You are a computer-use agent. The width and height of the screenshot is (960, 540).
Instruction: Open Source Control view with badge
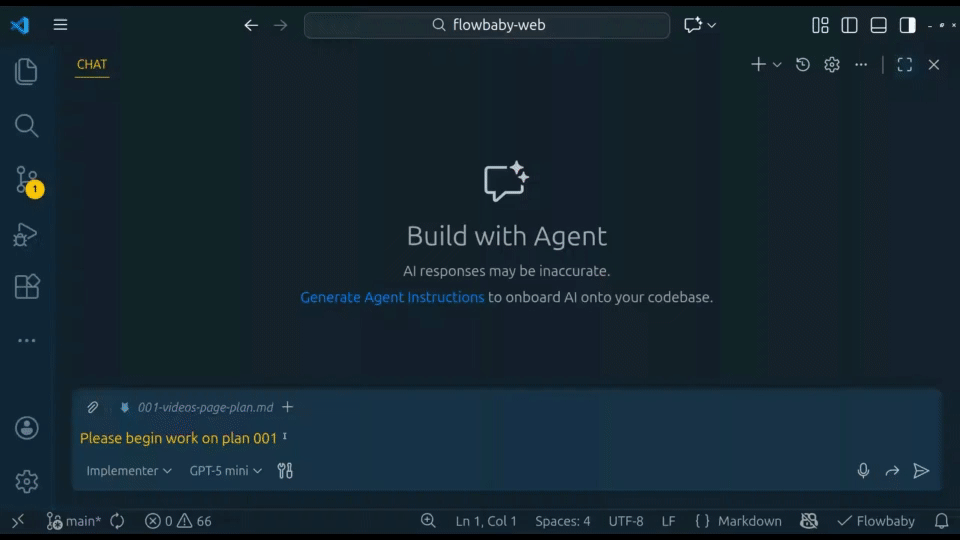28,181
